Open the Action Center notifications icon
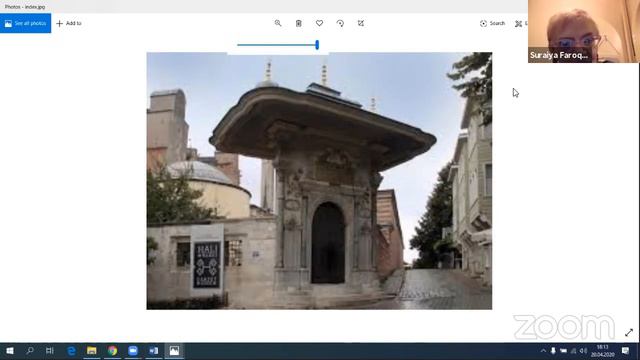640x360 pixels. click(626, 351)
